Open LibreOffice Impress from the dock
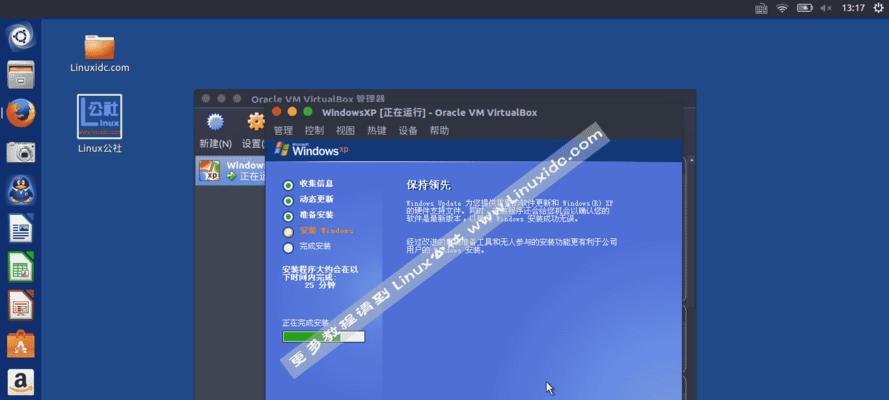 pos(21,305)
